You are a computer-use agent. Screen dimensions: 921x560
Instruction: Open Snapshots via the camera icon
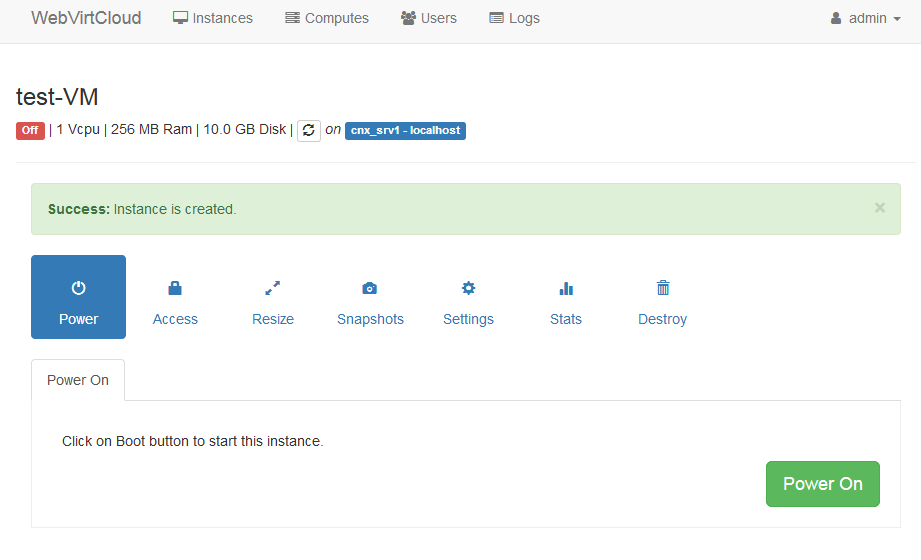coord(370,288)
